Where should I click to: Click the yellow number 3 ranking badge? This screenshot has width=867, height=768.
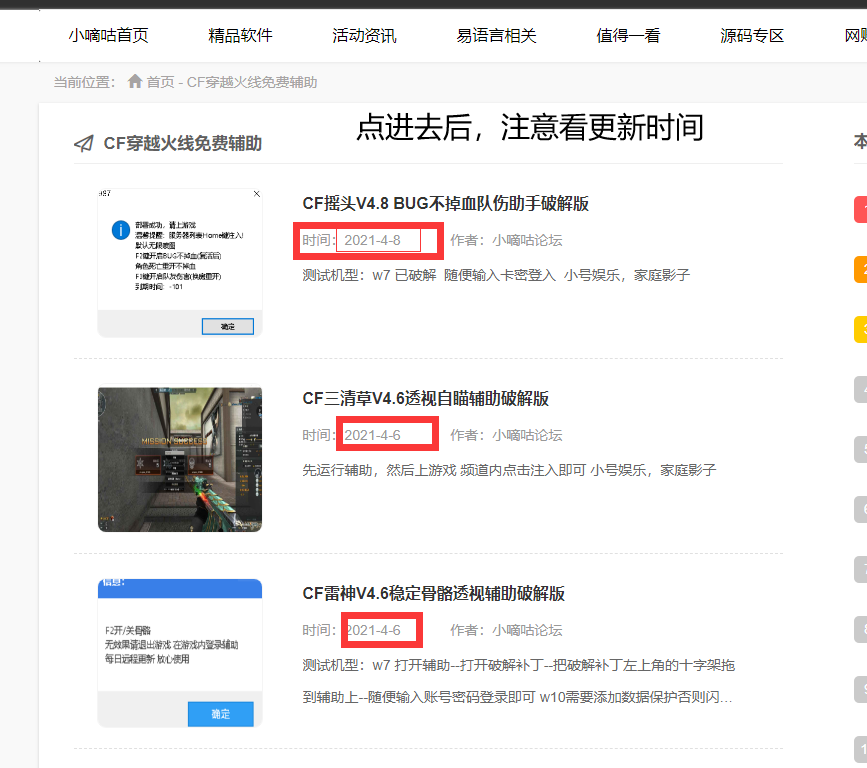860,329
